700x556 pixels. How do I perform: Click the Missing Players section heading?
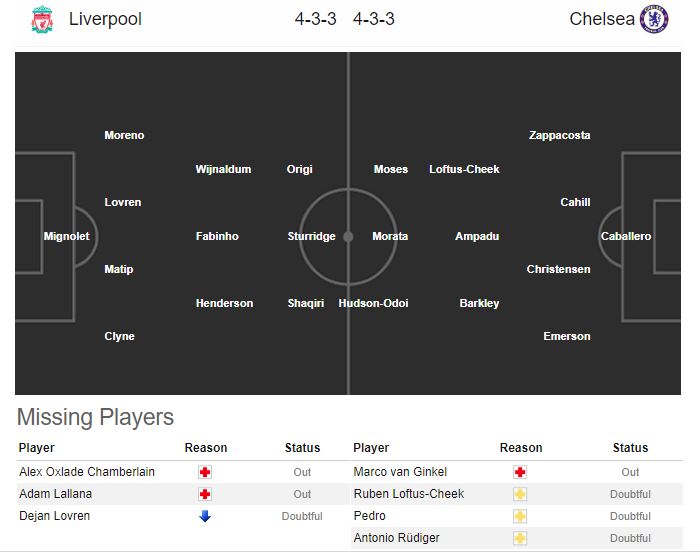click(95, 417)
